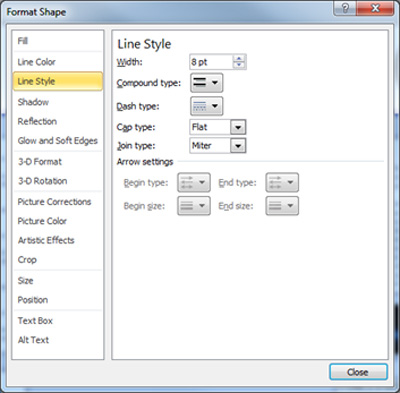Open the Fill category
Screen dimensions: 400x393
(x=23, y=41)
